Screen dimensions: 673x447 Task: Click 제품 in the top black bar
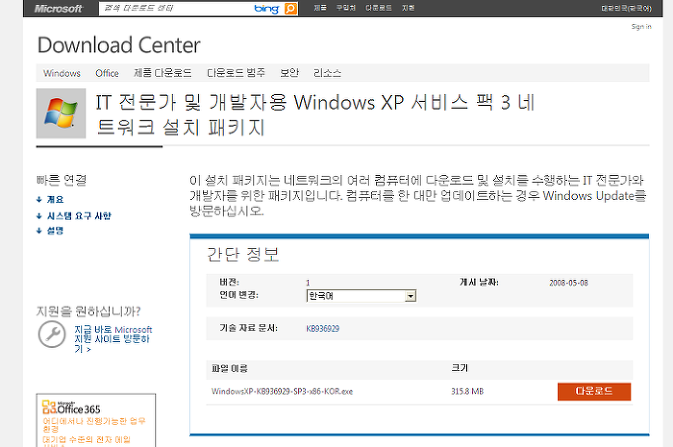coord(320,8)
